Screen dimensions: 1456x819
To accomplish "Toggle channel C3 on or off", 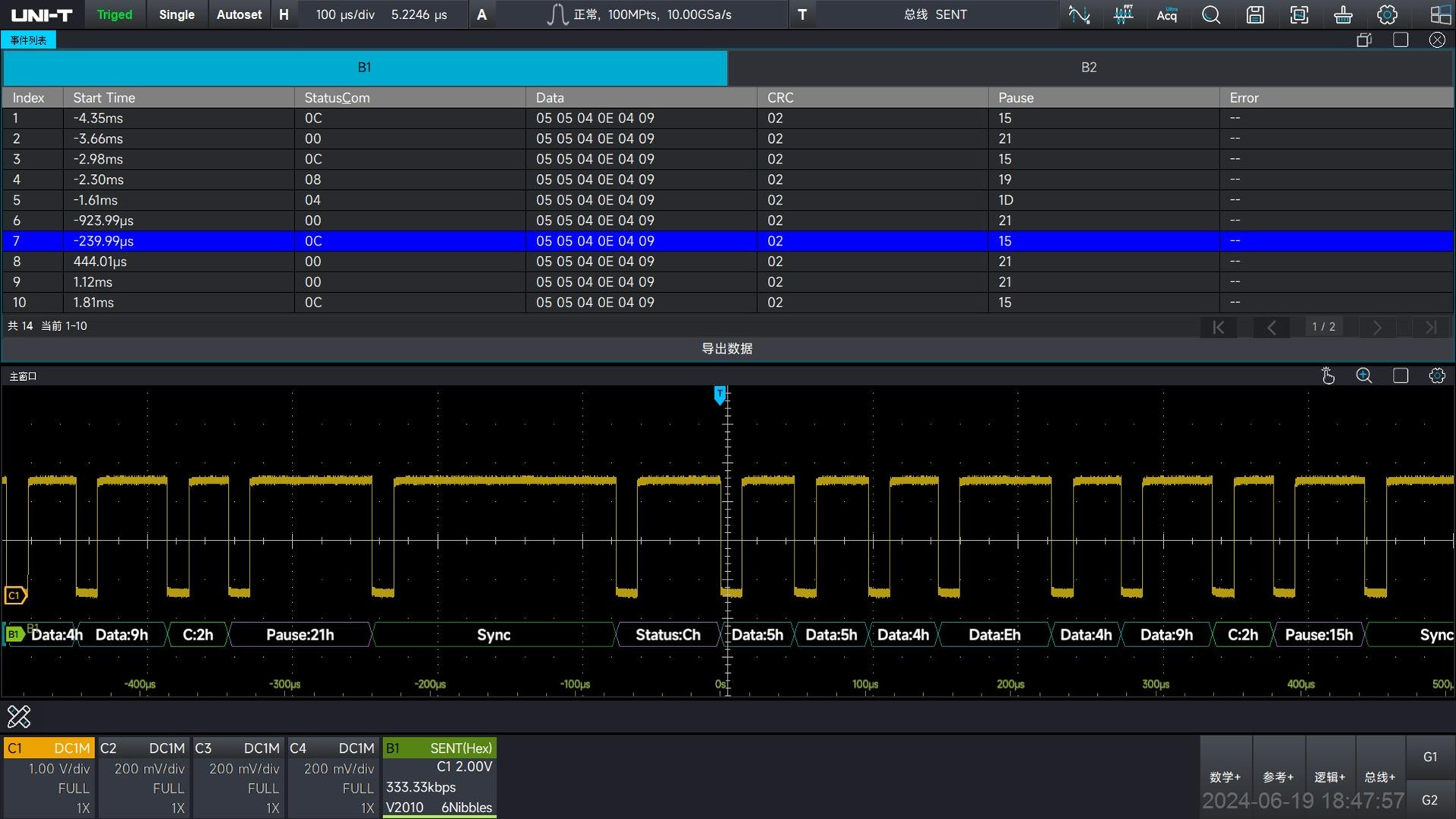I will [x=239, y=748].
